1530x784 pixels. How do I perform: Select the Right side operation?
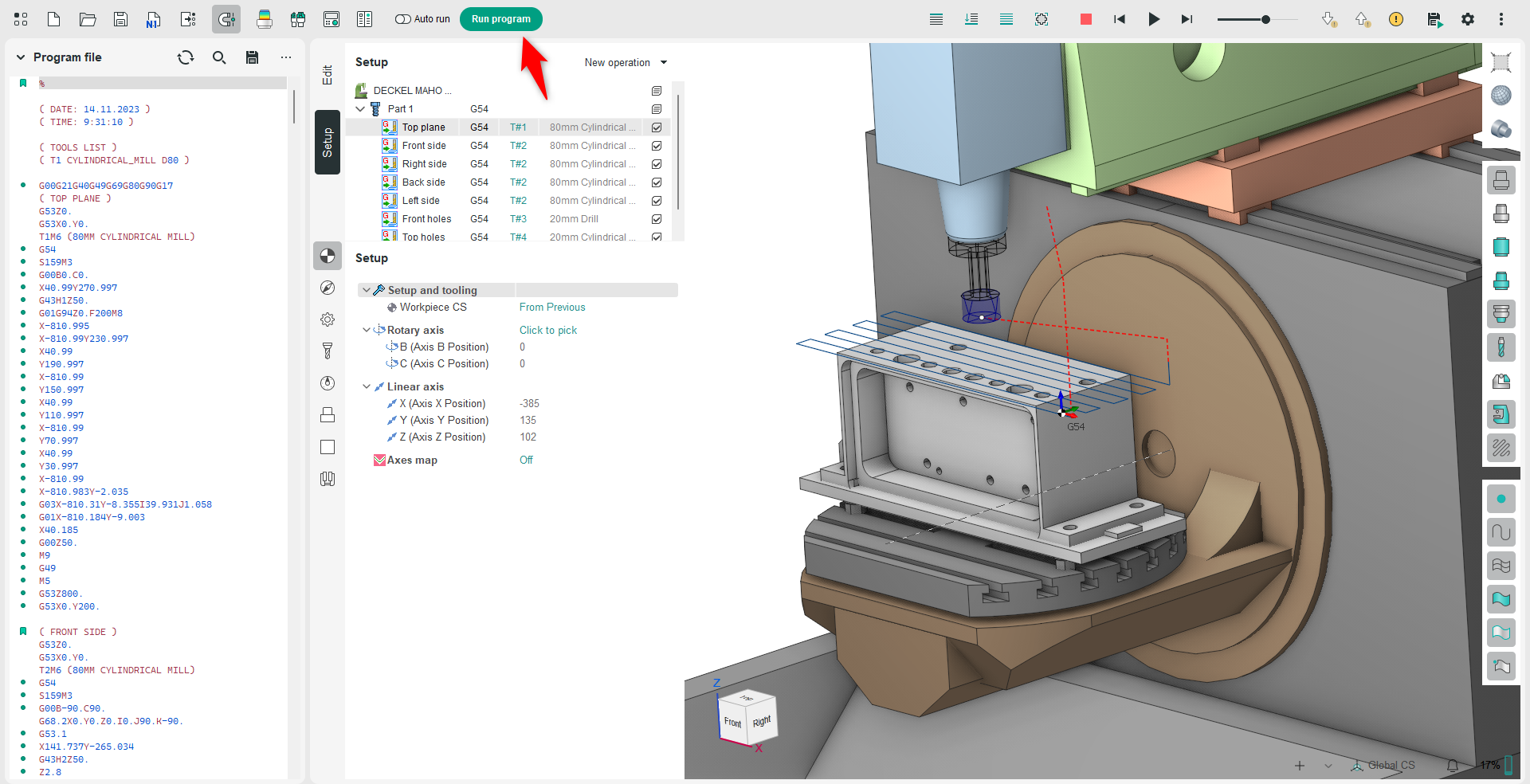(508, 164)
